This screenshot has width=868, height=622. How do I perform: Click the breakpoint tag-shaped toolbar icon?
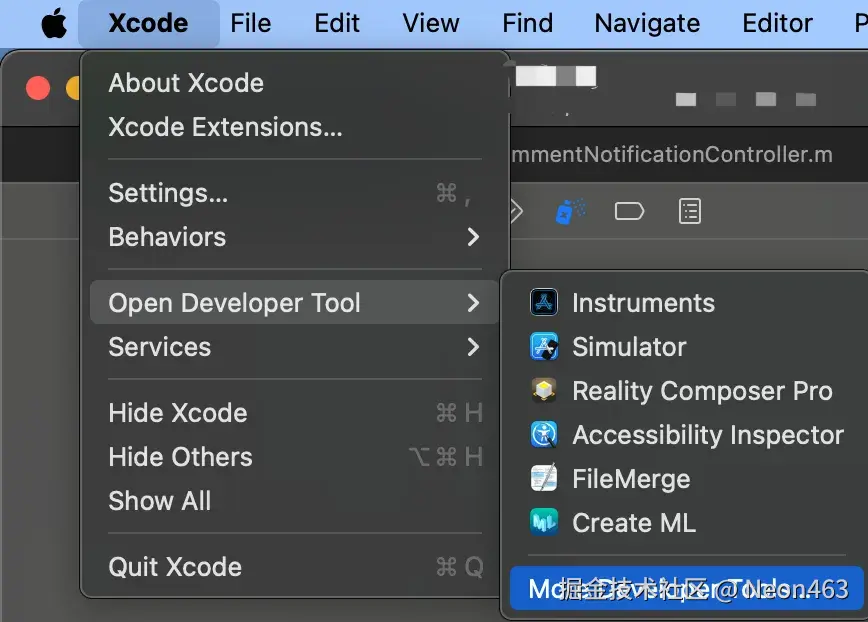click(629, 211)
